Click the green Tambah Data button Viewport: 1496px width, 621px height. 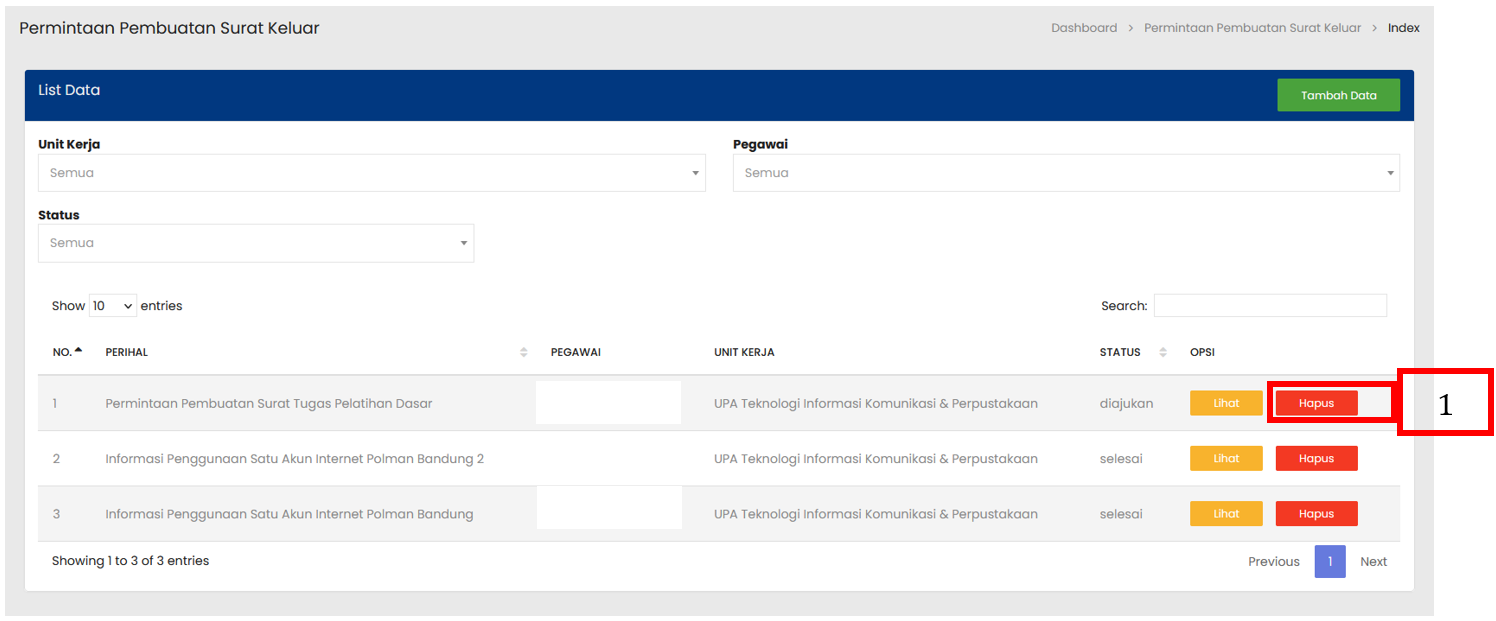(1338, 95)
